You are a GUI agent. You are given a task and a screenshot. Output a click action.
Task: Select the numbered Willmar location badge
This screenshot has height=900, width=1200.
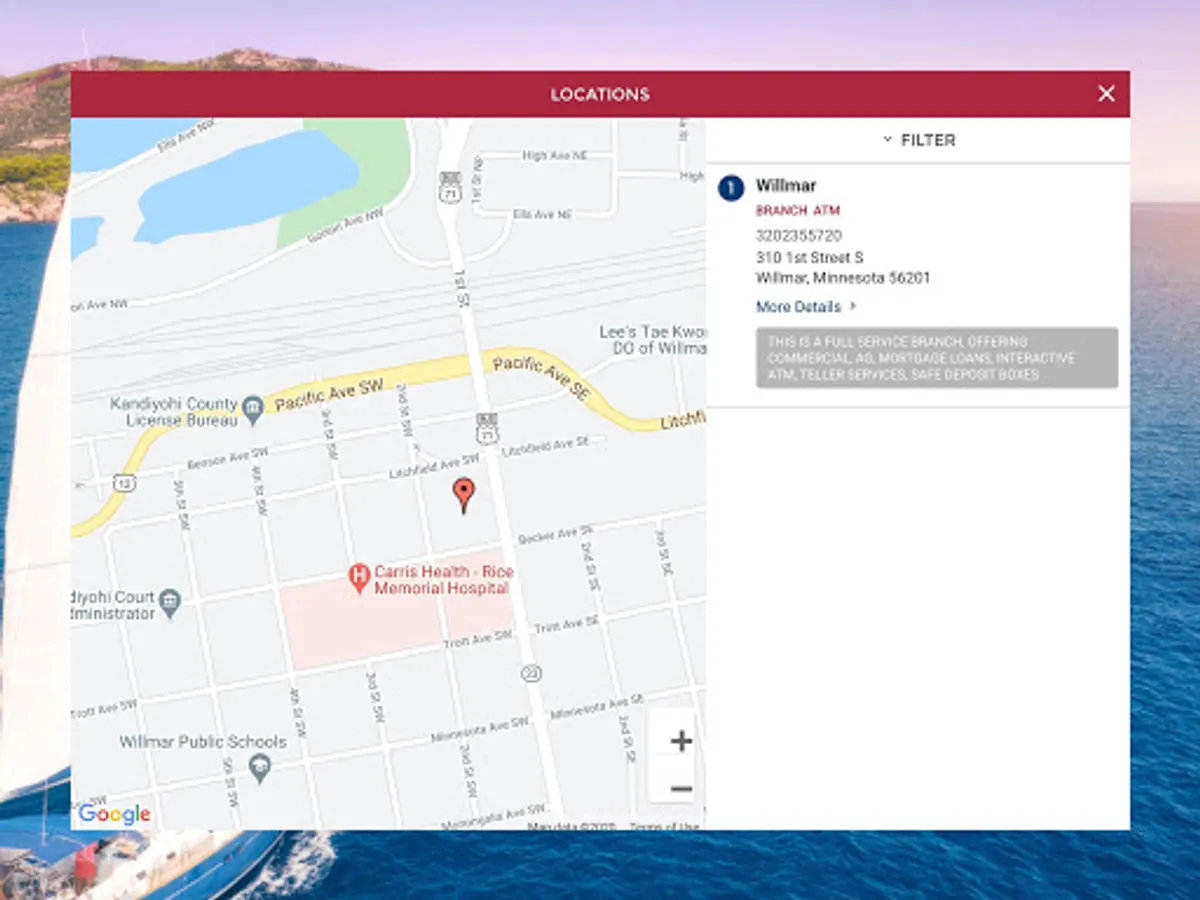[731, 187]
